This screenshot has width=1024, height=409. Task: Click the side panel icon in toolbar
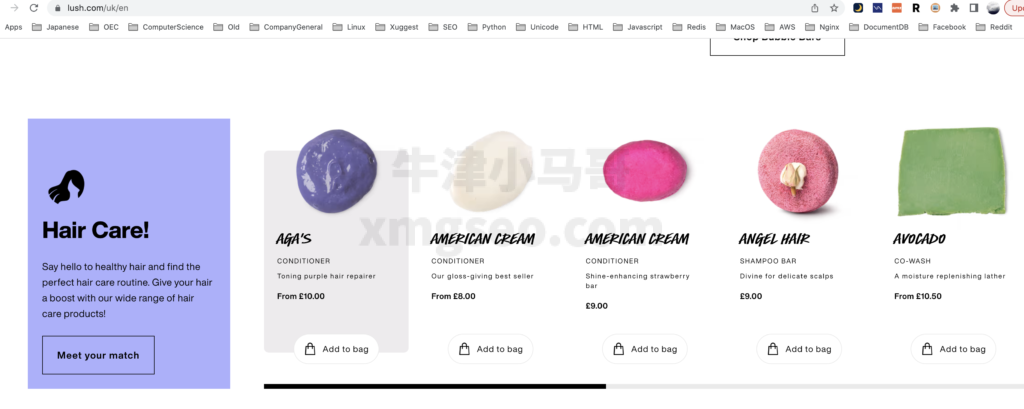click(x=974, y=8)
